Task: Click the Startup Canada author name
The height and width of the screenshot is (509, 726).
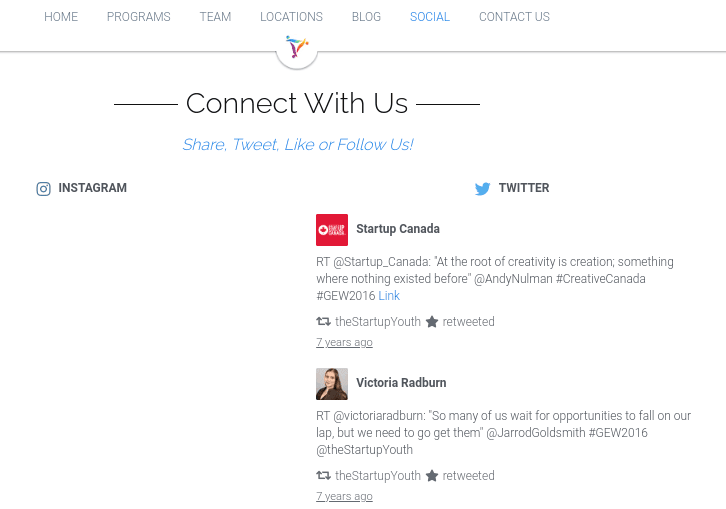Action: pyautogui.click(x=398, y=229)
